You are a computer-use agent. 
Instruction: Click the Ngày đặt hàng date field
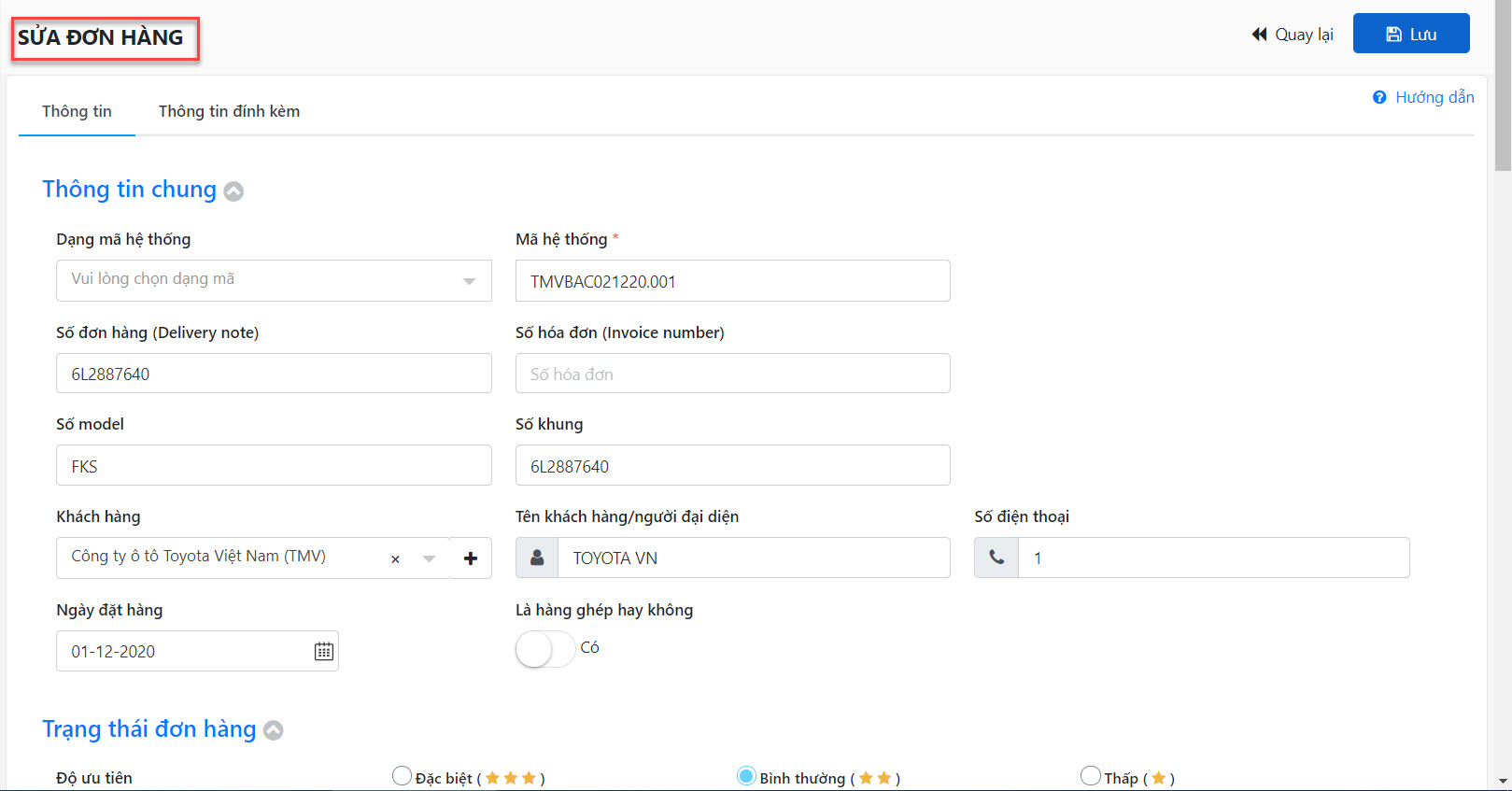pyautogui.click(x=197, y=651)
